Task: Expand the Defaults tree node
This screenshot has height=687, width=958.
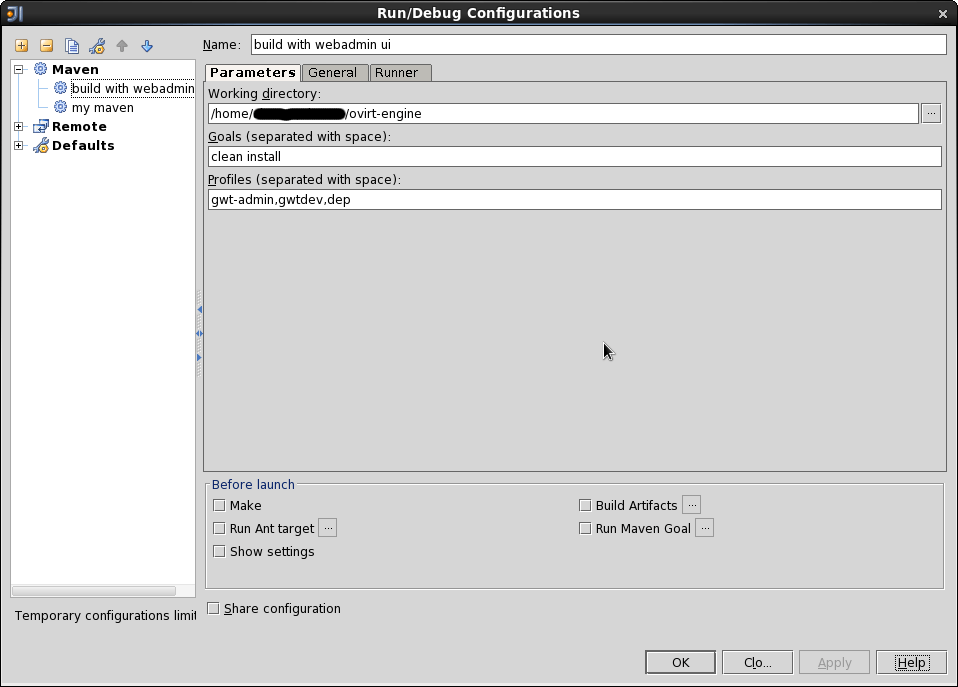Action: pyautogui.click(x=19, y=146)
